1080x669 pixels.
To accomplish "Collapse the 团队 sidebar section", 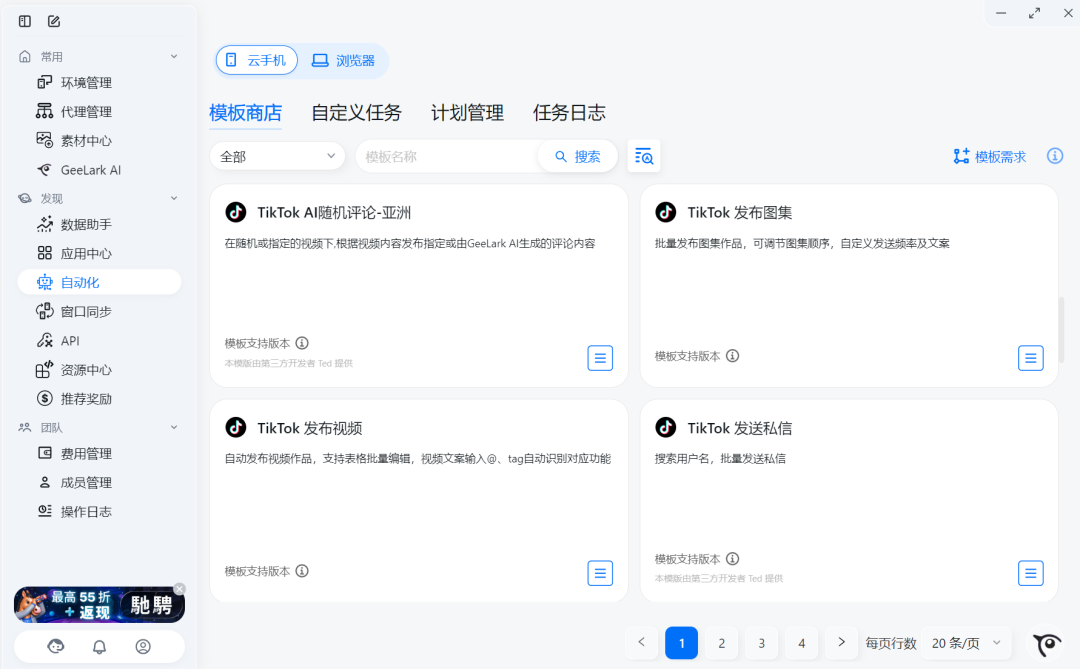I will click(173, 426).
